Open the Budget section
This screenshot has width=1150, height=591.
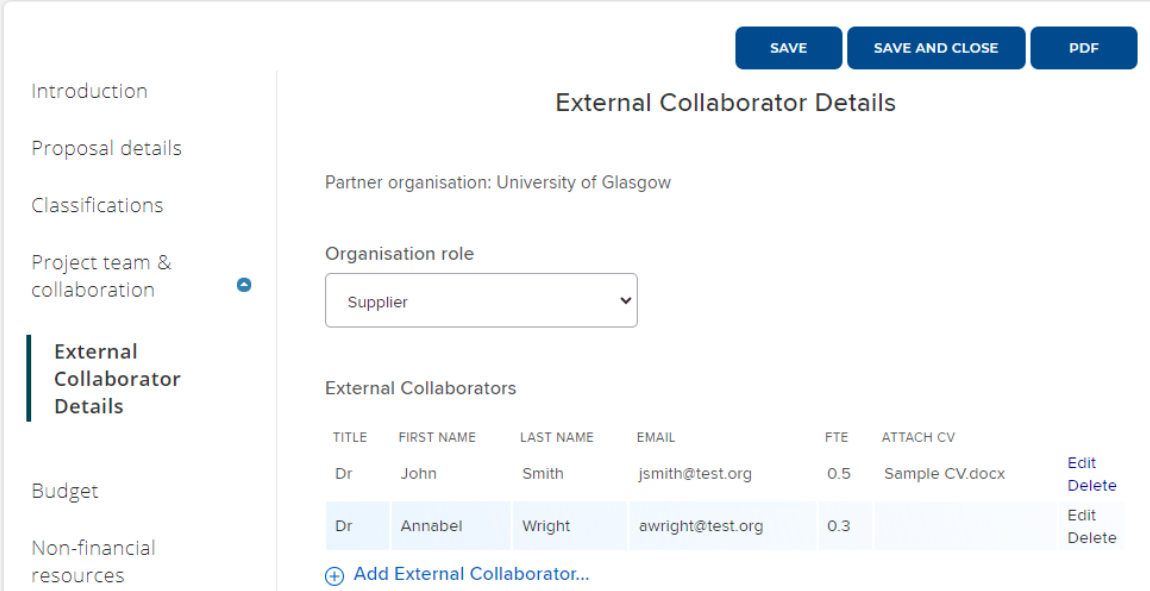[65, 491]
